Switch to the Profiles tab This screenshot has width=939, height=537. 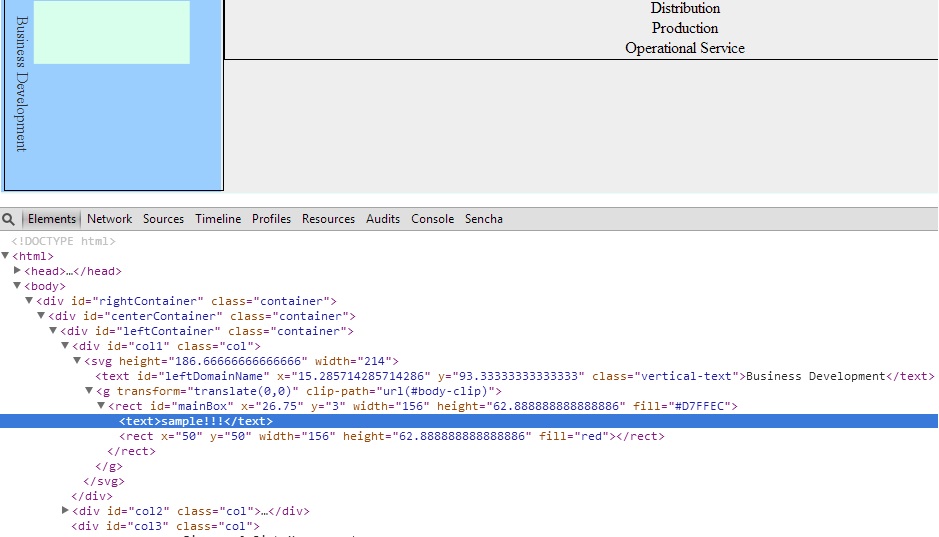point(271,219)
